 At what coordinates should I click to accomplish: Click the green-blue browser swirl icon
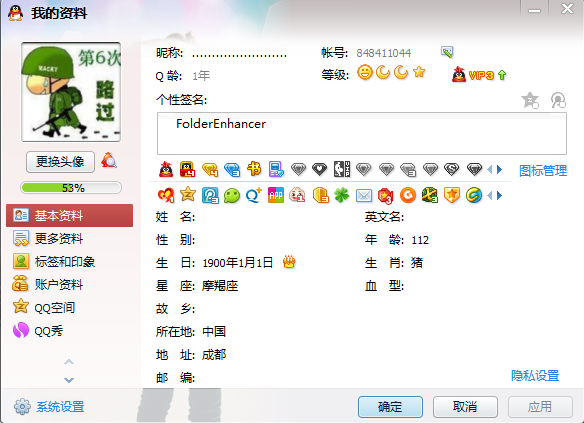click(x=474, y=195)
